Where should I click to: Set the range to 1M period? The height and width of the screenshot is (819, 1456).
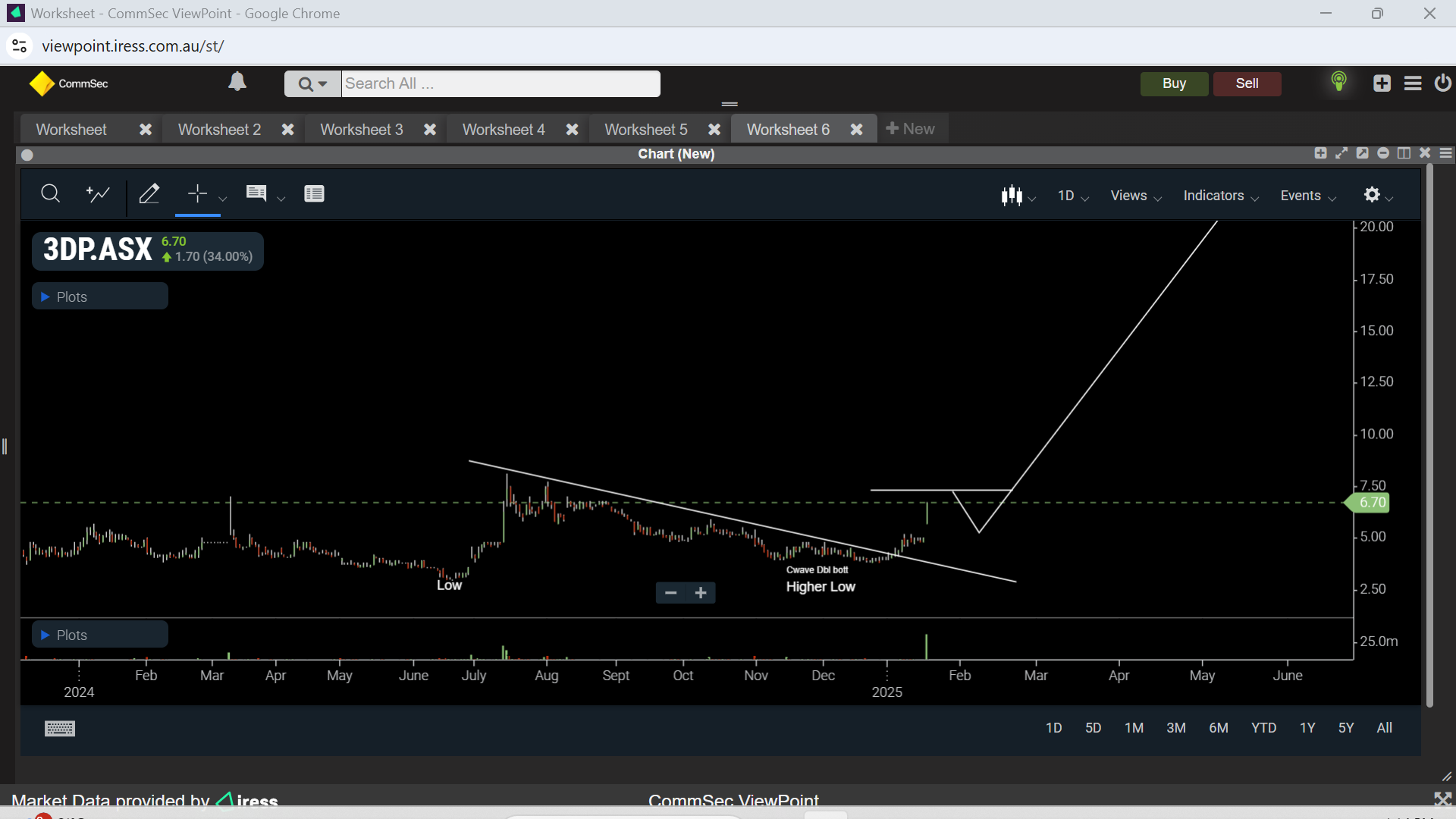pyautogui.click(x=1134, y=728)
